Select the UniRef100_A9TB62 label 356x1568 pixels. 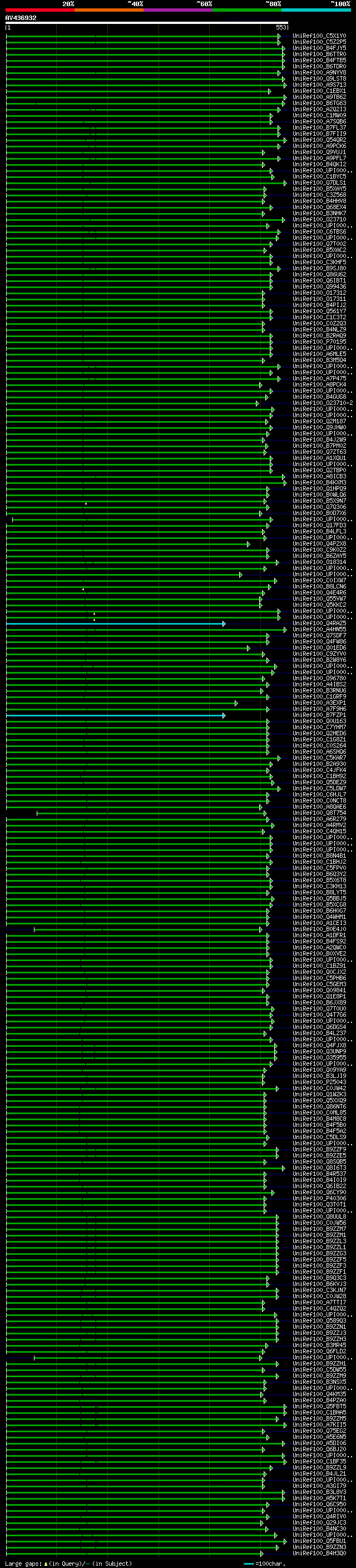319,97
